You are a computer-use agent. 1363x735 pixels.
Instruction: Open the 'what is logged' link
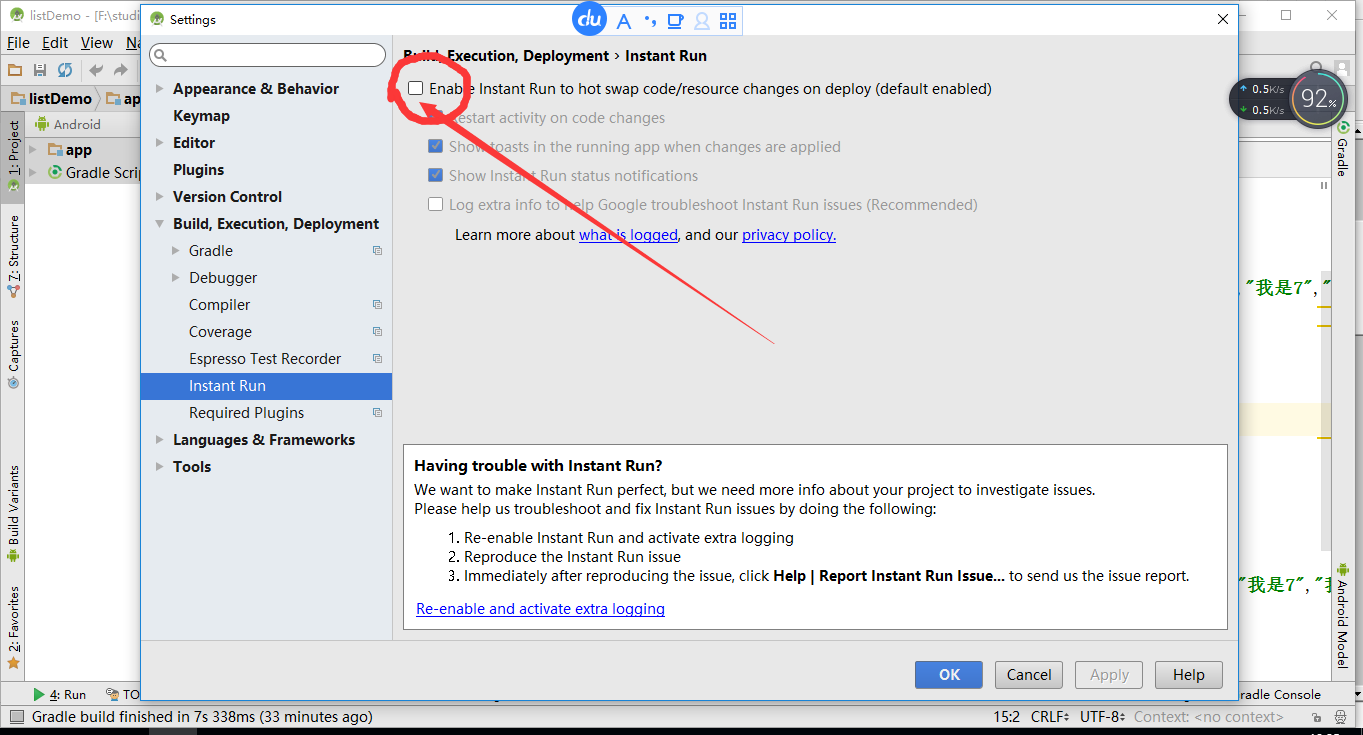[628, 235]
